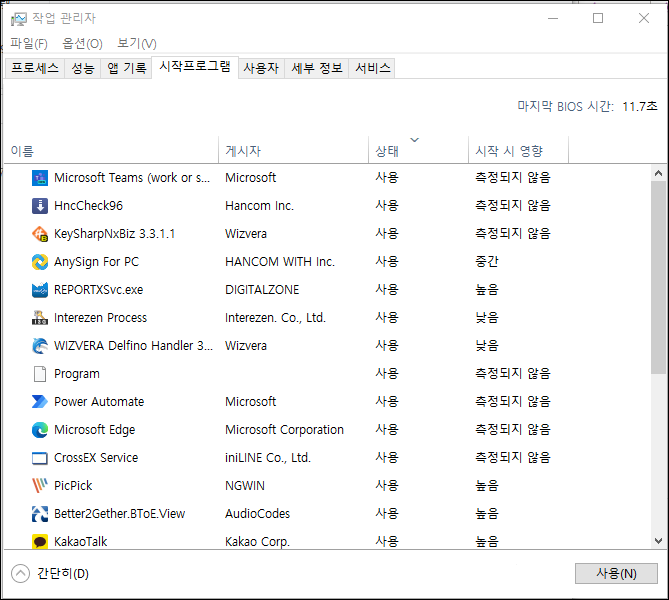669x600 pixels.
Task: Select the Better2Gether.BToE.View entry name
Action: [x=119, y=514]
